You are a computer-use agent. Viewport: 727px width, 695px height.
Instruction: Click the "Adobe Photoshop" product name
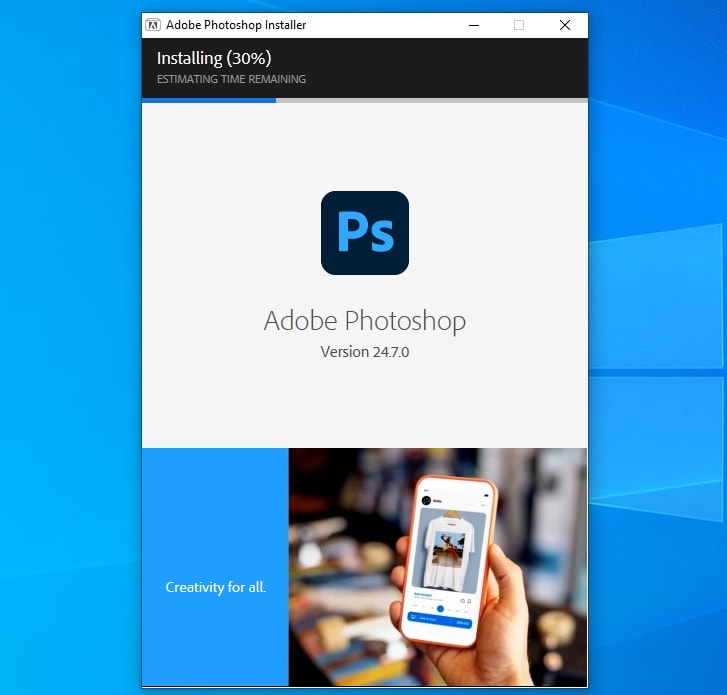365,321
